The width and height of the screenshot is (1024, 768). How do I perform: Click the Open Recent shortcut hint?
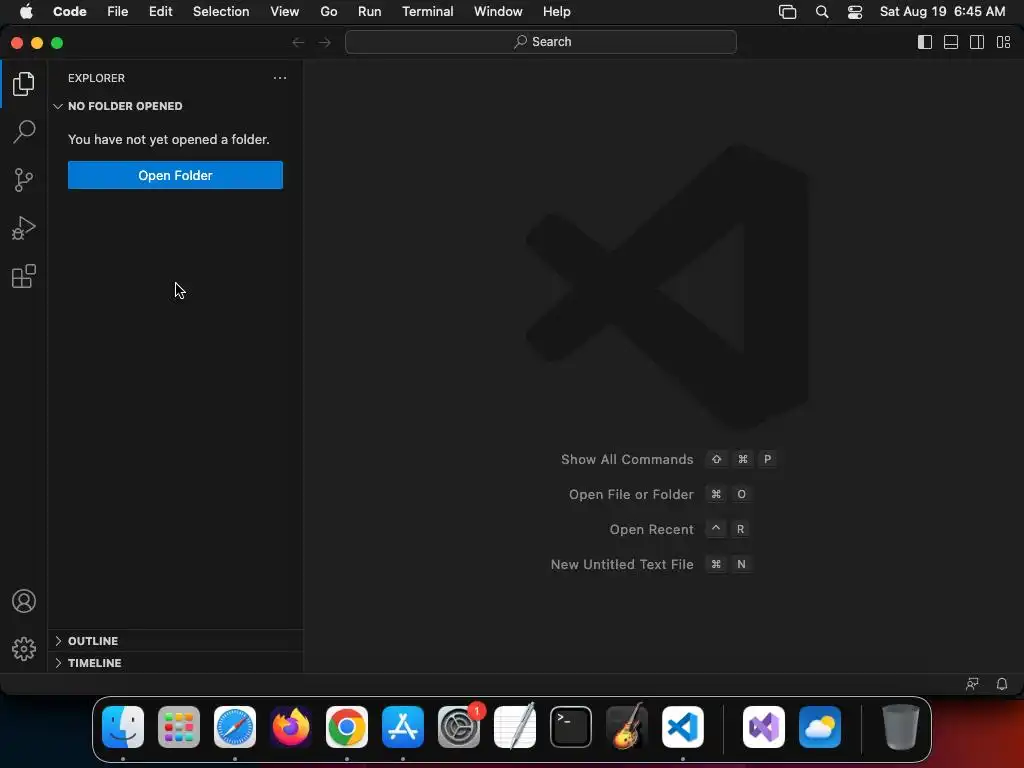coord(679,529)
